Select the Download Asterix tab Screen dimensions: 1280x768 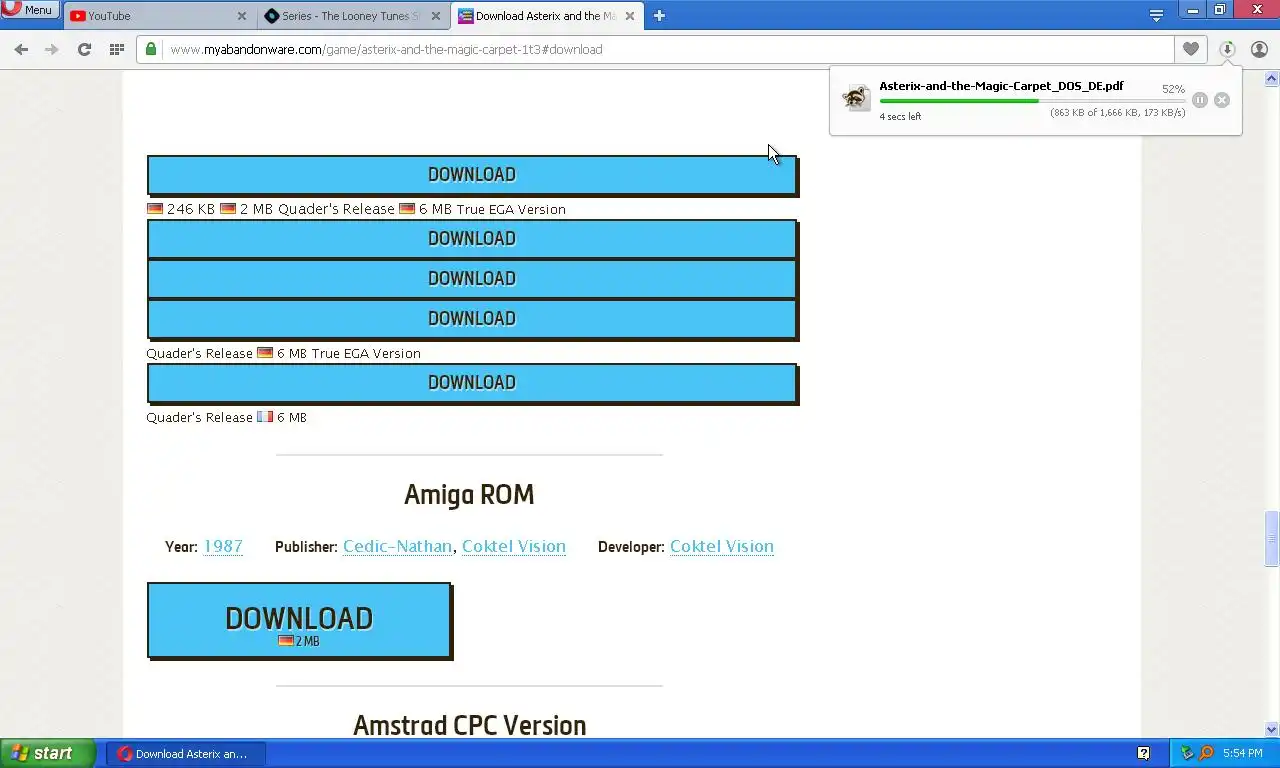546,16
